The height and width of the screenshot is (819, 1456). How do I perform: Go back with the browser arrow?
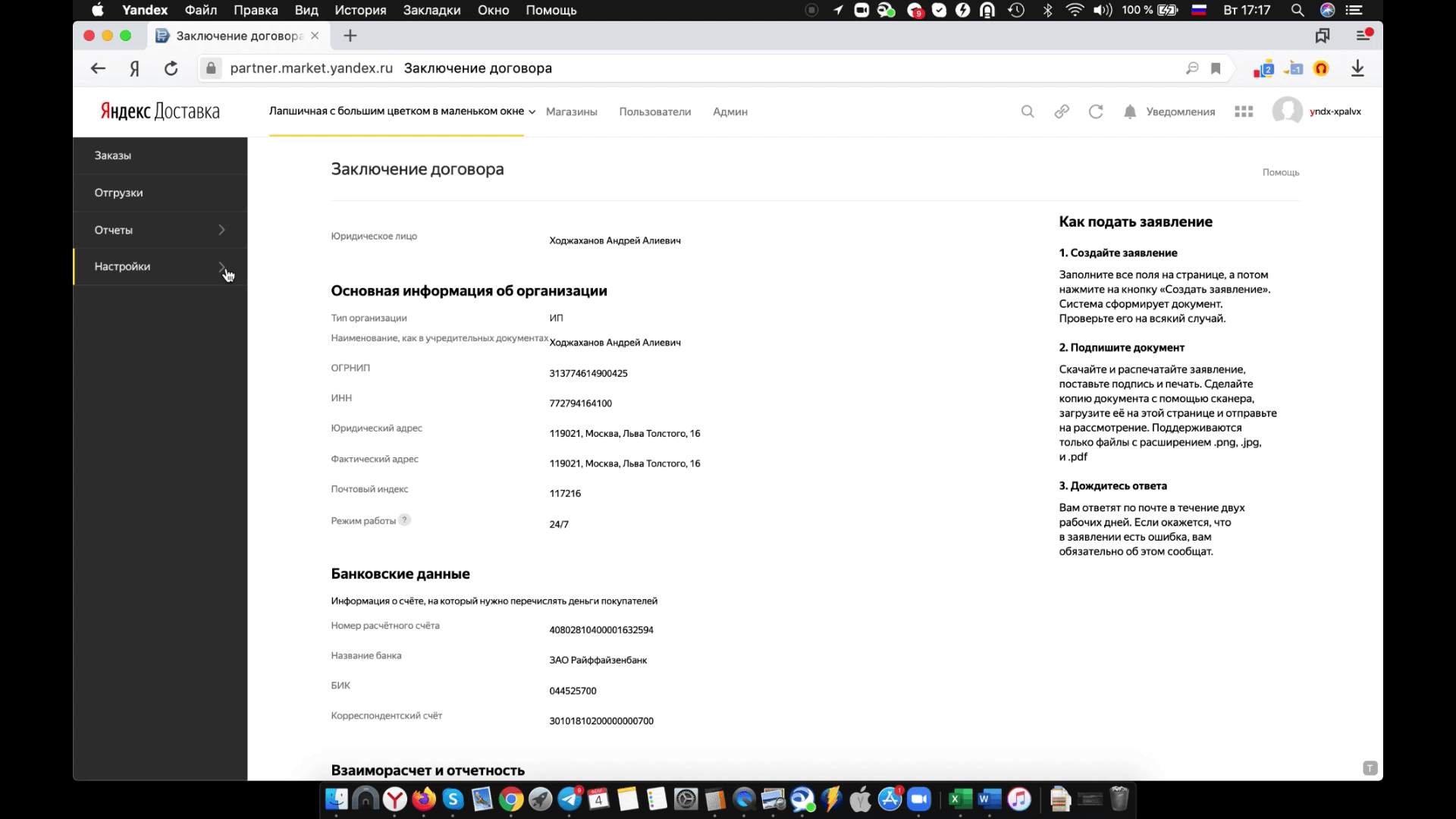point(98,68)
